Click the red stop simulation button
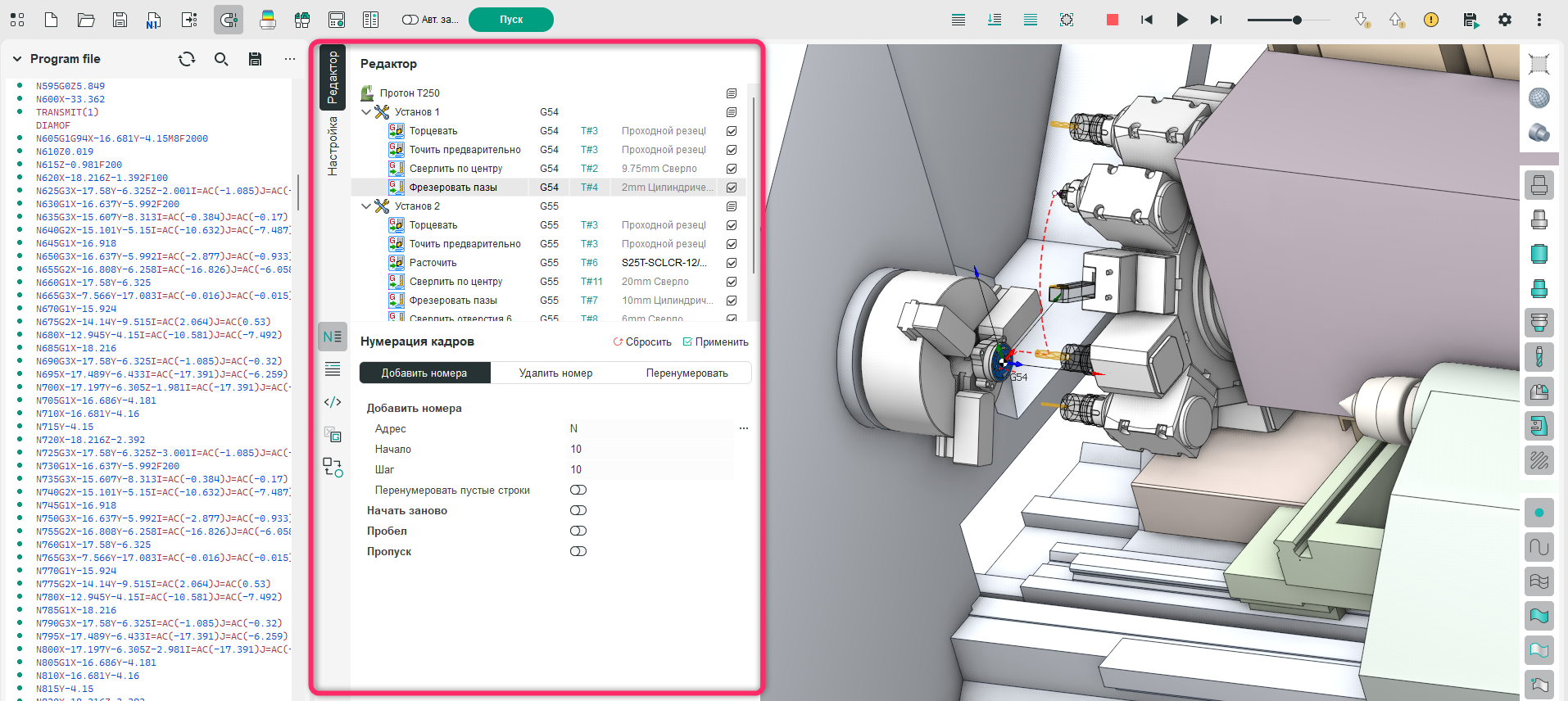This screenshot has height=701, width=1568. 1112,20
